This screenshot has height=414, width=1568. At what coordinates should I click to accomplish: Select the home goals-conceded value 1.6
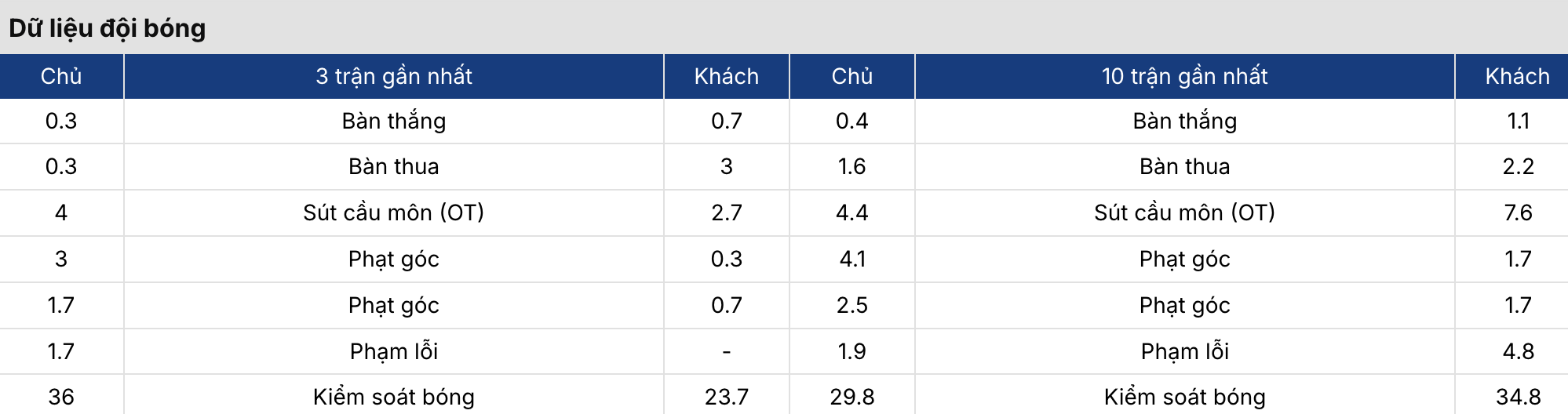click(x=852, y=166)
